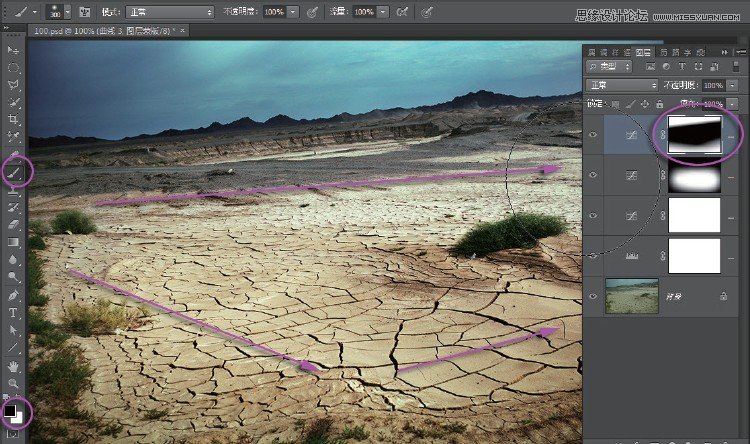Hide the third adjustment layer's eye
The height and width of the screenshot is (444, 750).
coord(593,215)
